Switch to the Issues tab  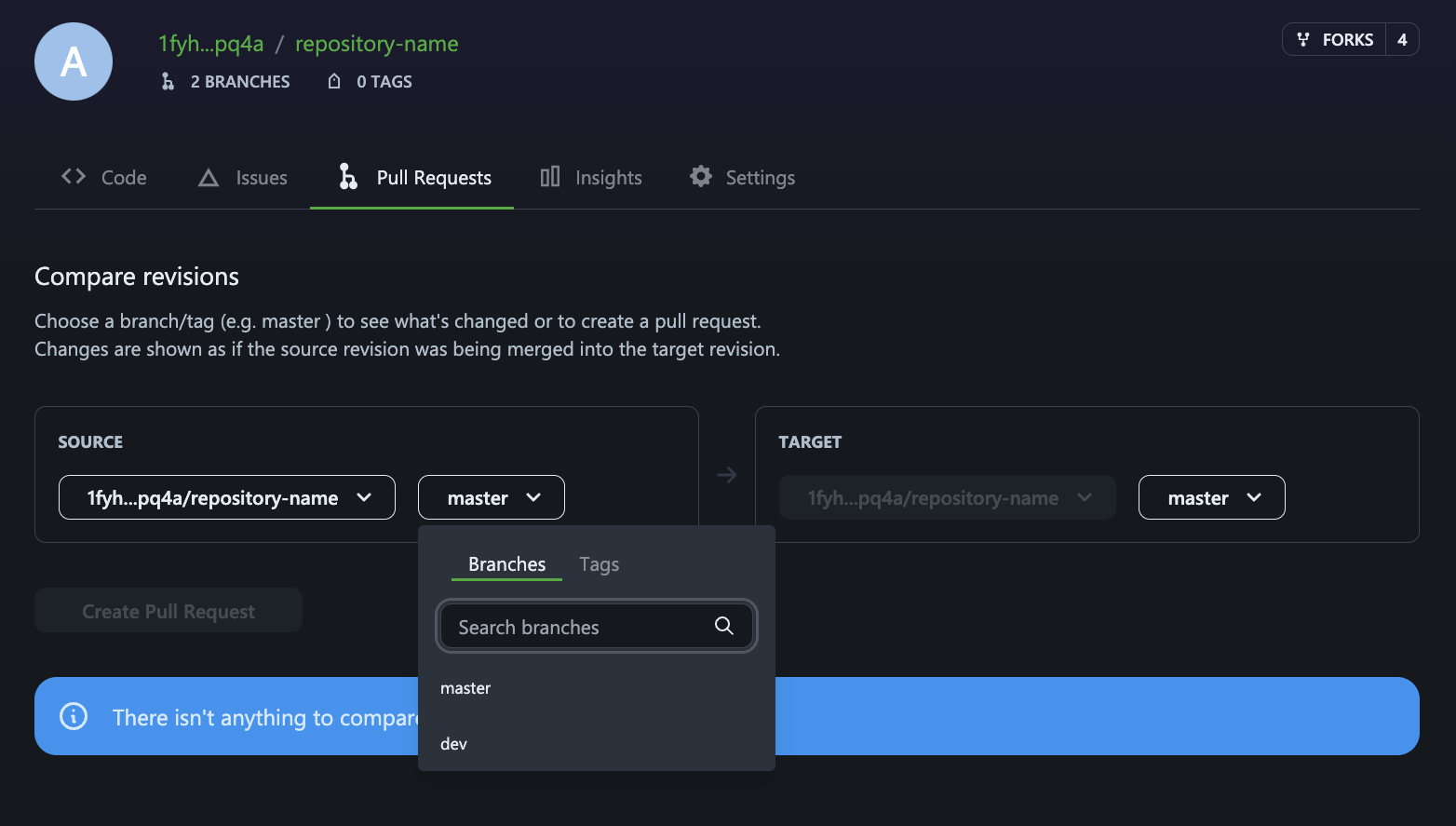[x=243, y=177]
